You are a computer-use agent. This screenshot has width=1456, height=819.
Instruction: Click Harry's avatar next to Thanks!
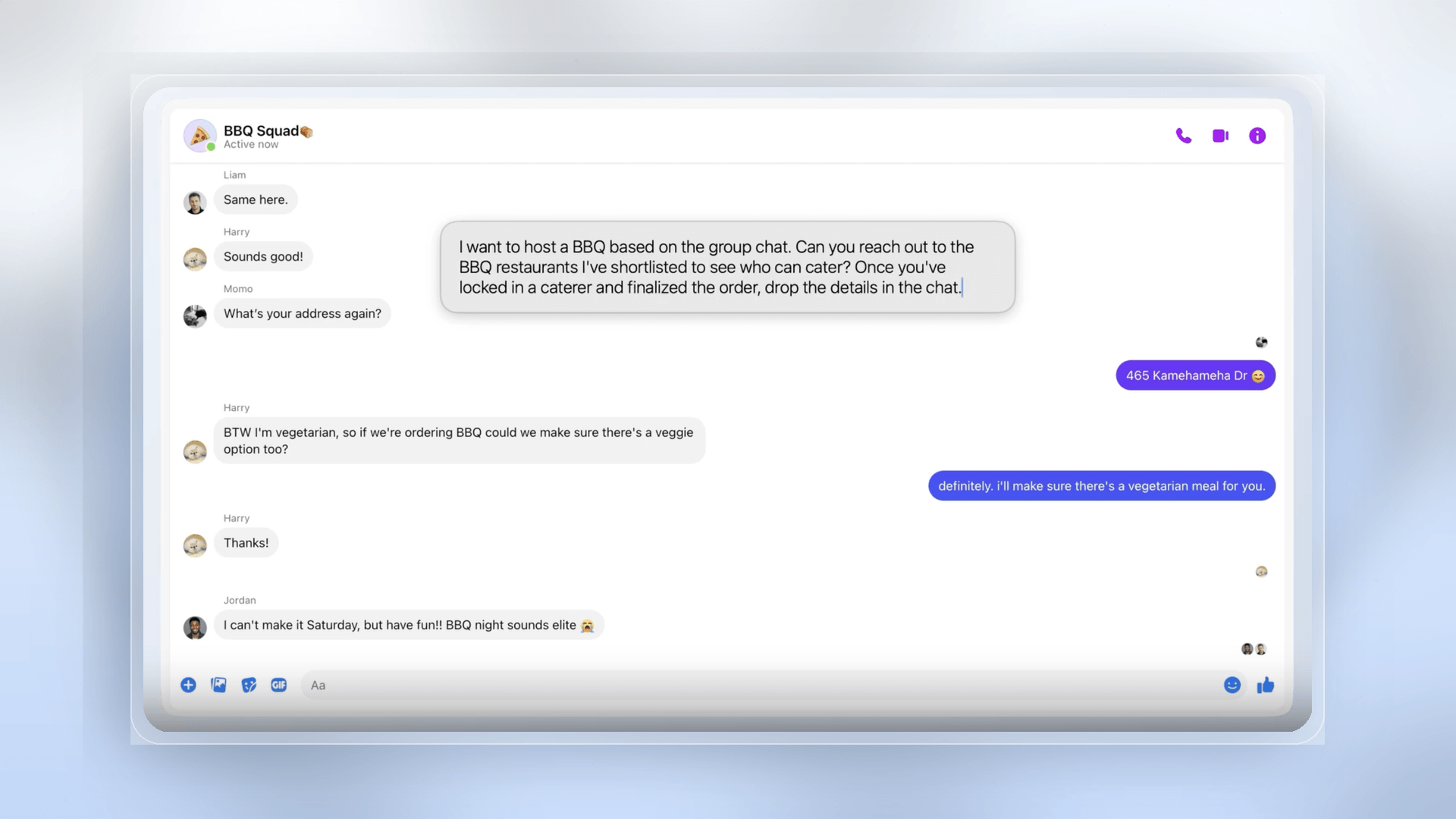[195, 545]
